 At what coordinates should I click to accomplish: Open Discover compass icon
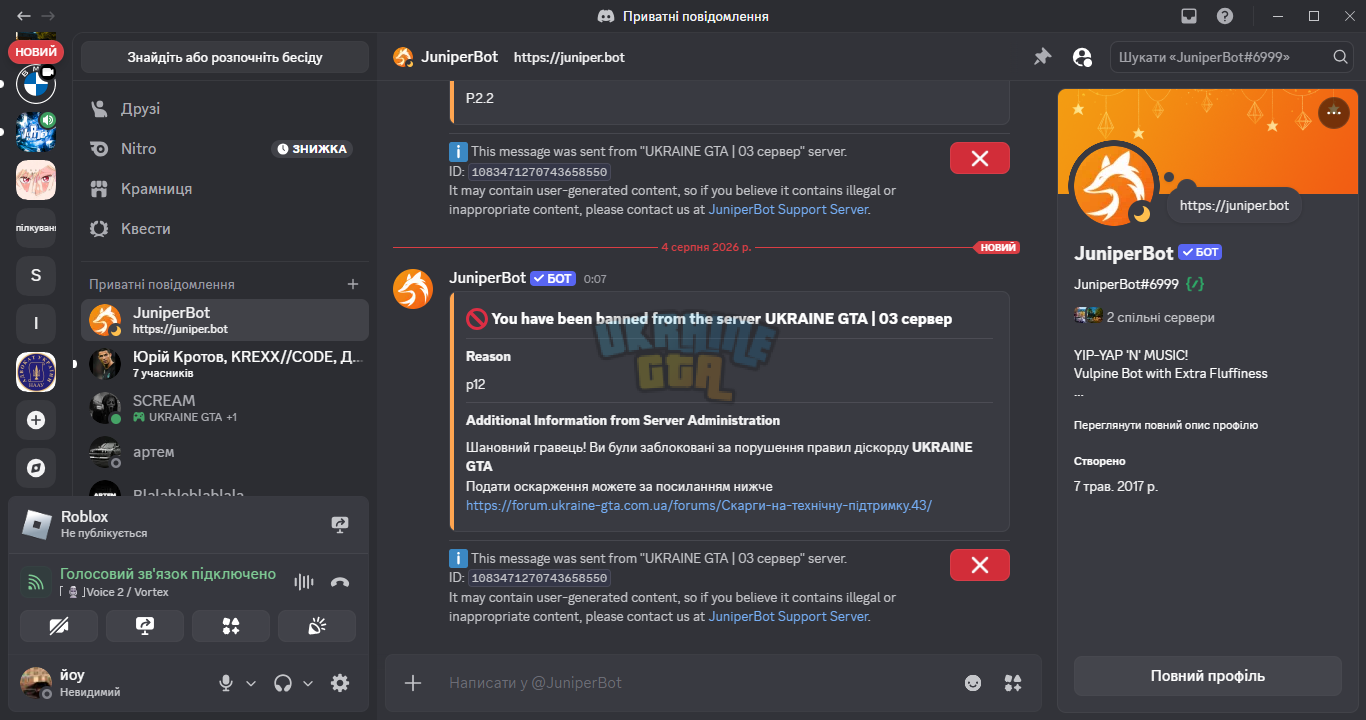click(x=36, y=468)
